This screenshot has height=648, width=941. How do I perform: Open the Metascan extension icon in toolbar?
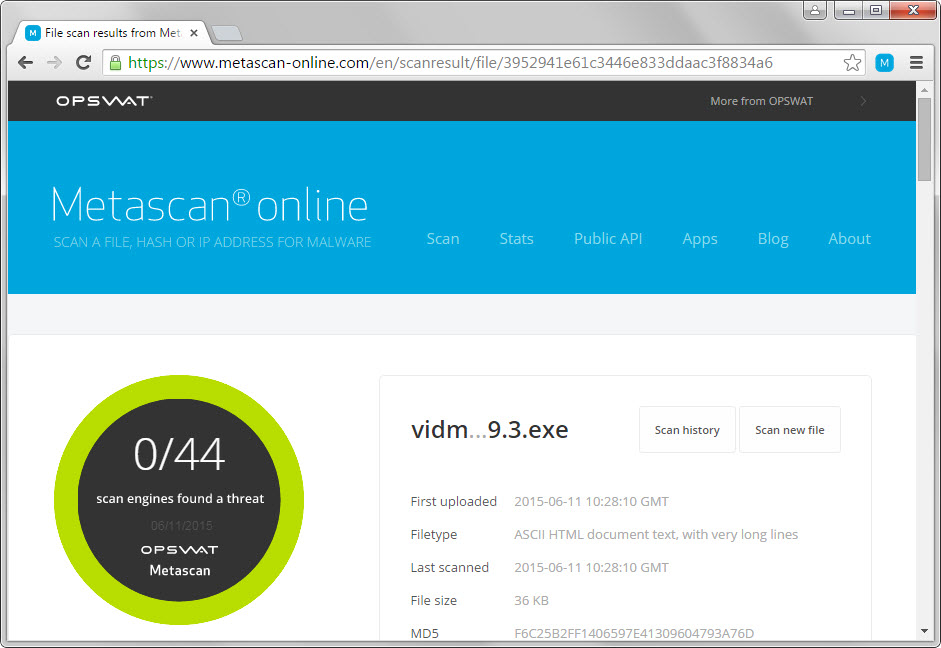click(884, 62)
